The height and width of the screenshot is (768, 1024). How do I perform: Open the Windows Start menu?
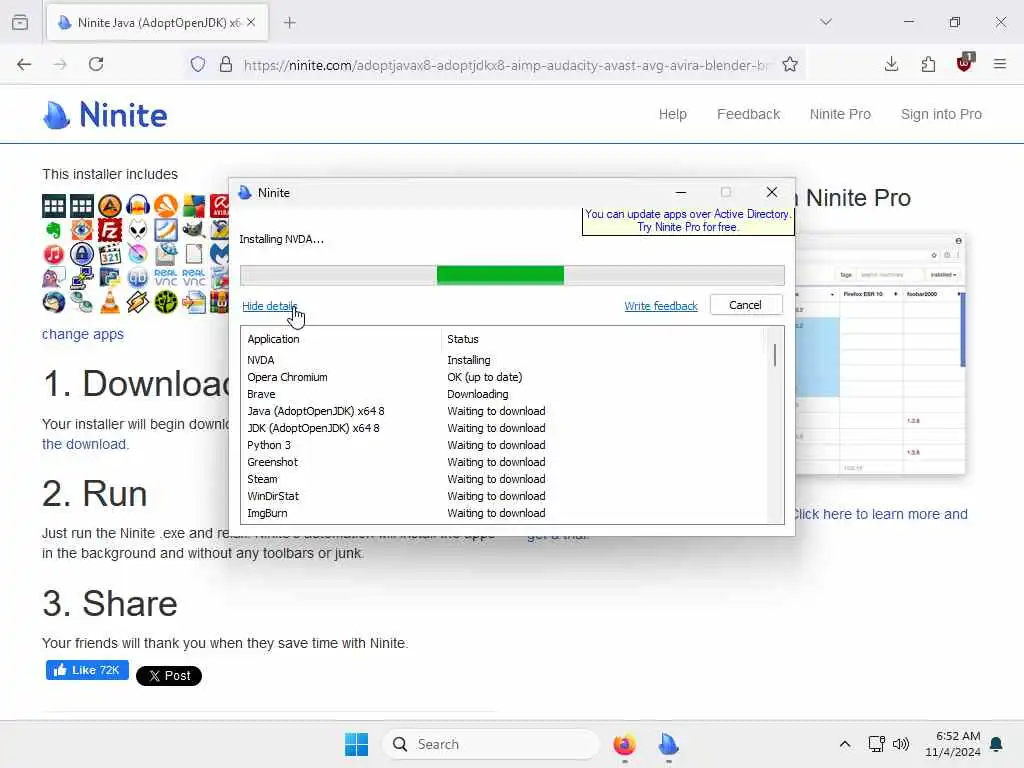[357, 744]
